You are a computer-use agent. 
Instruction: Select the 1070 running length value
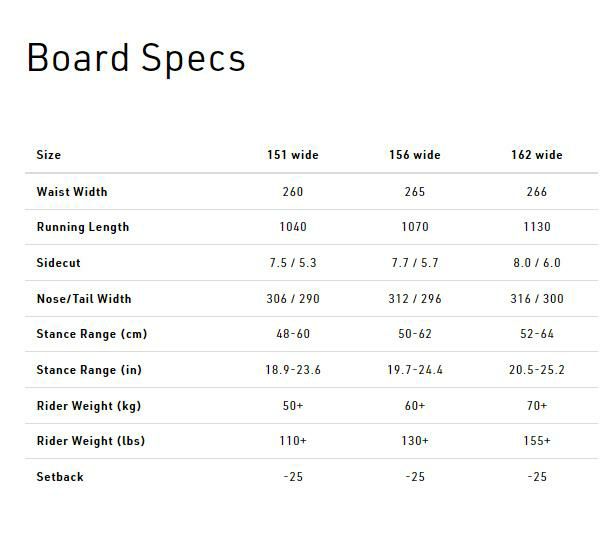click(415, 227)
